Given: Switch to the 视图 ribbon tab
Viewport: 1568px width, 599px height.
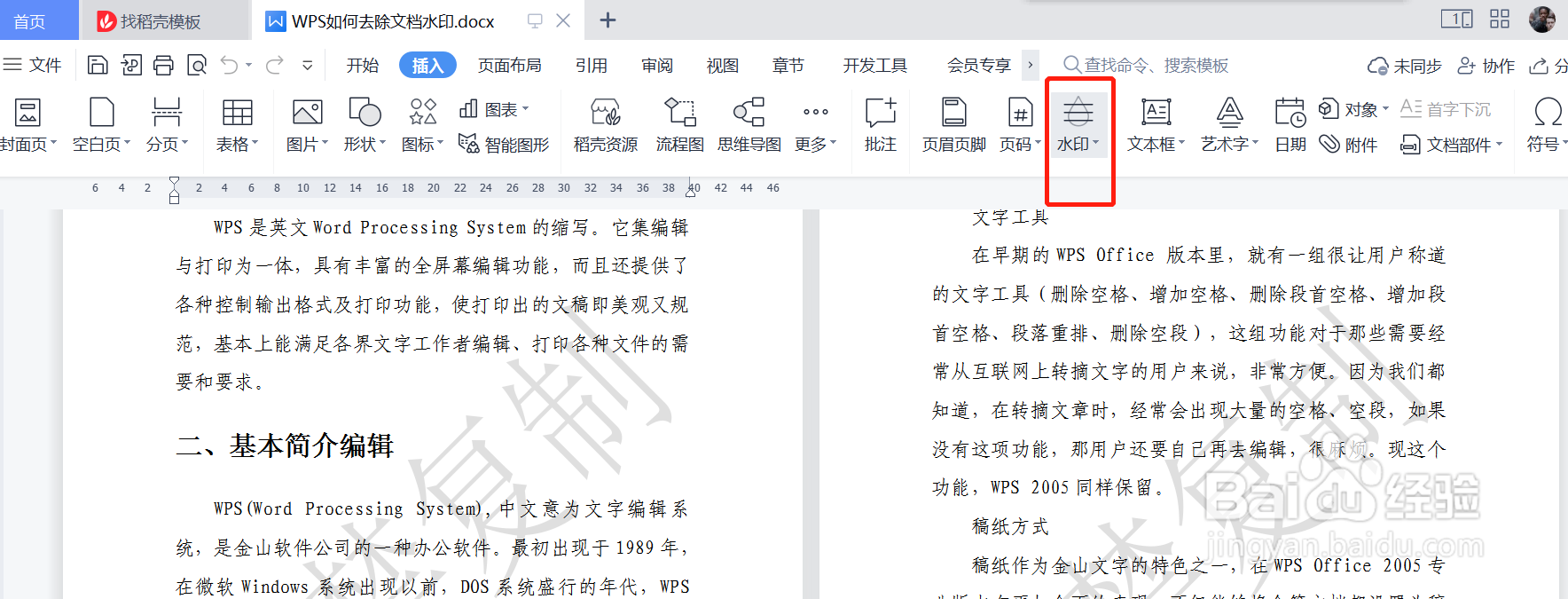Looking at the screenshot, I should pos(723,65).
